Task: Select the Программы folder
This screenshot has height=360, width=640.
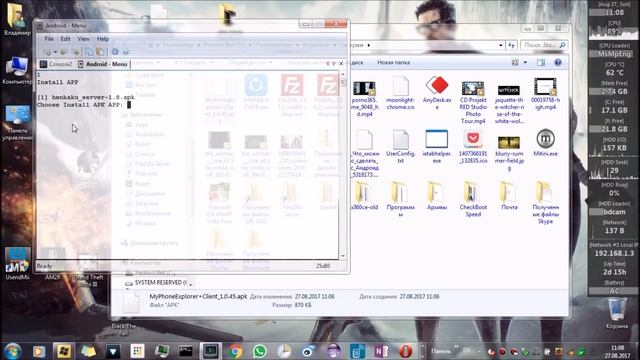Action: pos(400,199)
